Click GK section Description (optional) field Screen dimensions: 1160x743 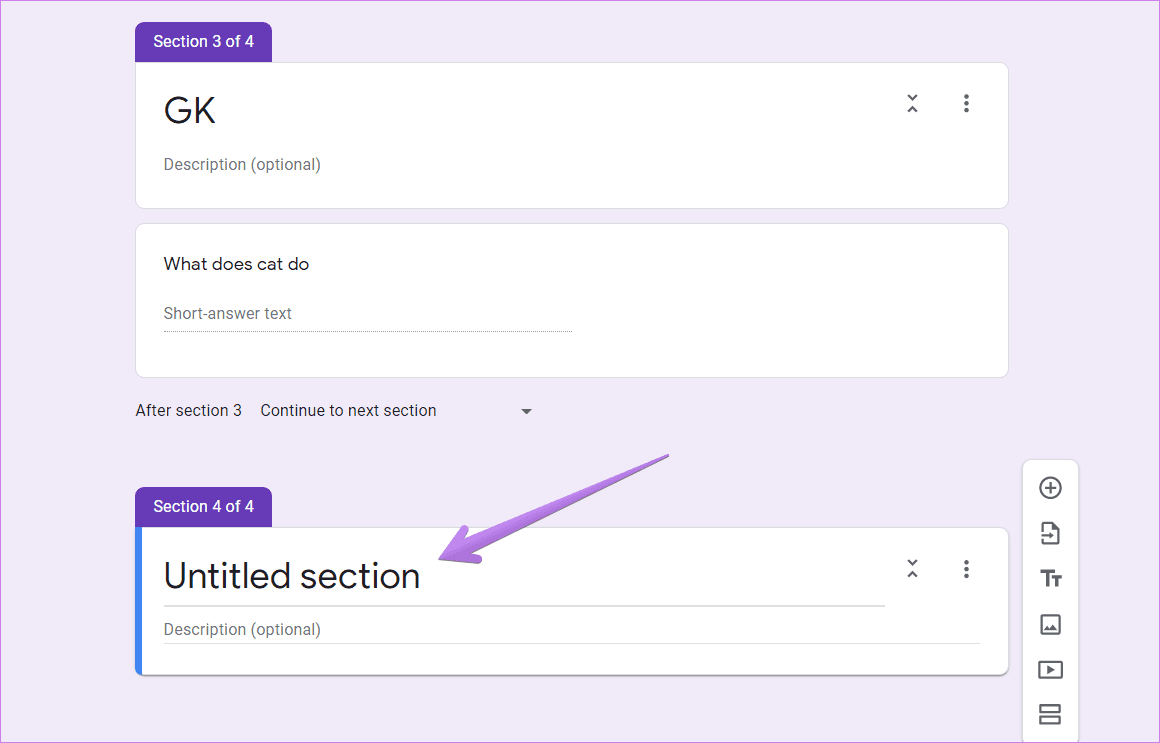242,164
